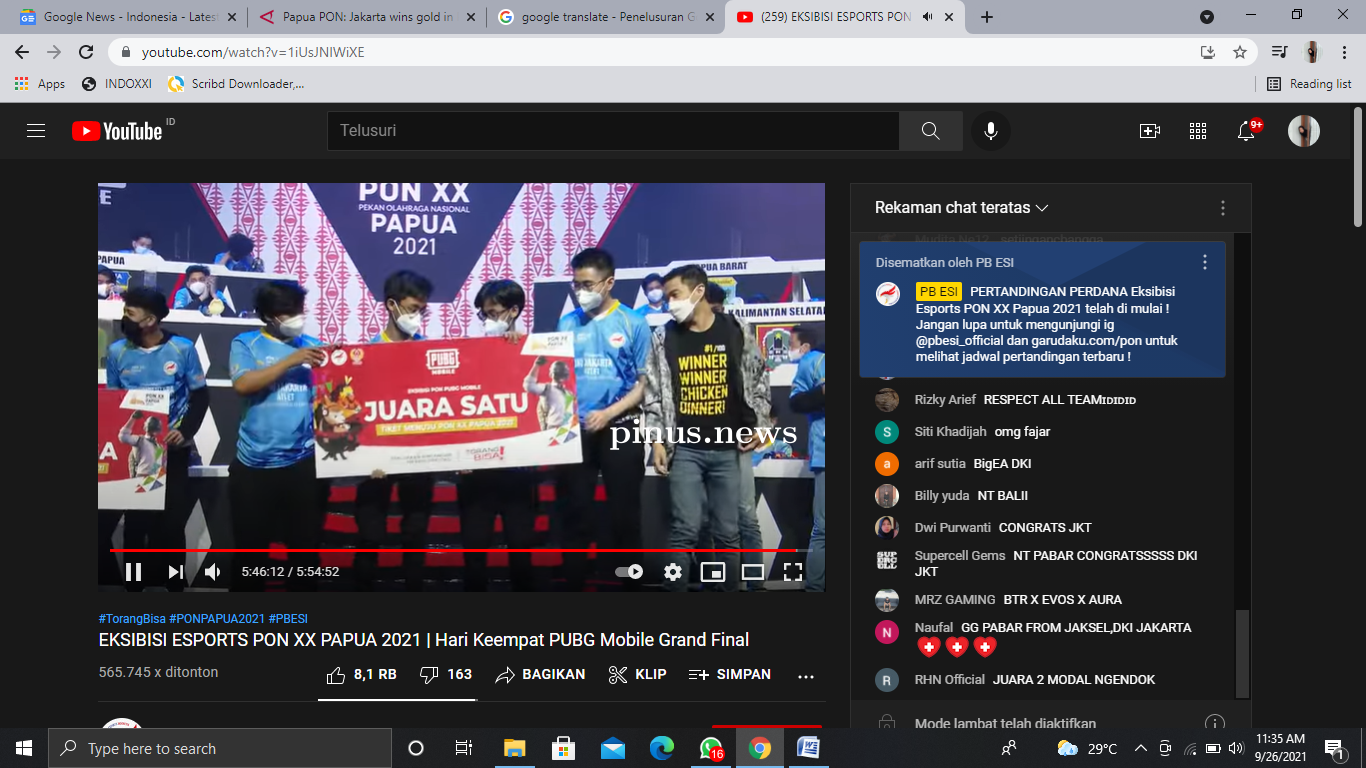Click the Supercell Gems chat message
Viewport: 1366px width, 768px height.
click(1055, 563)
